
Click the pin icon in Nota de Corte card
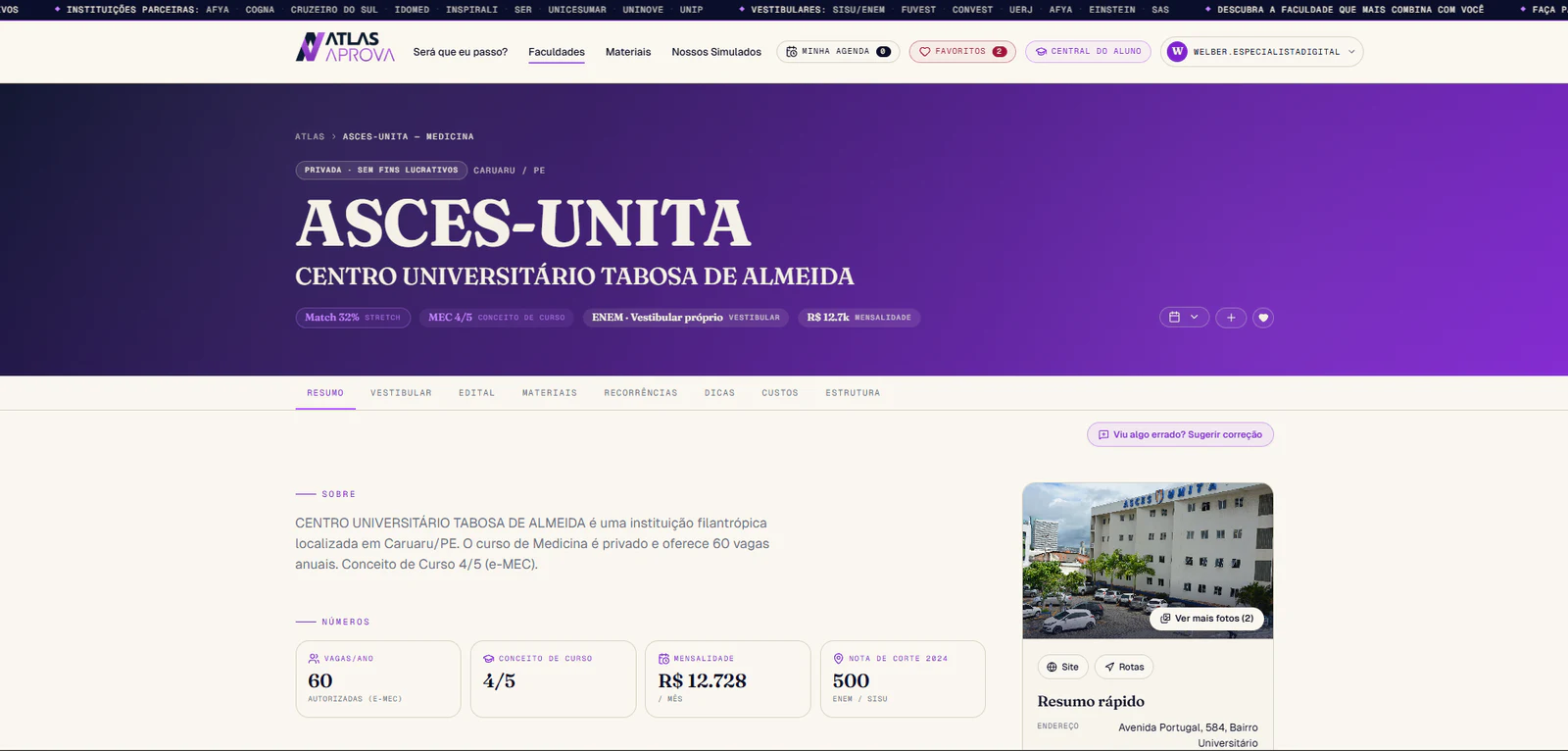click(838, 659)
